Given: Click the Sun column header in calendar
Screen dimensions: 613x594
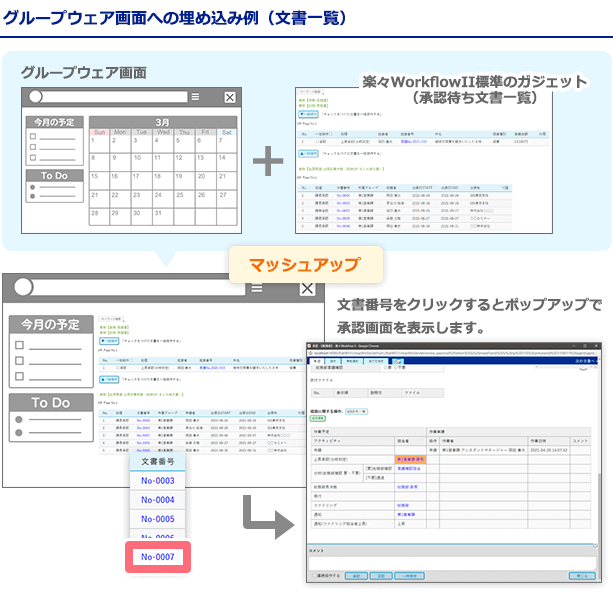Looking at the screenshot, I should click(100, 132).
